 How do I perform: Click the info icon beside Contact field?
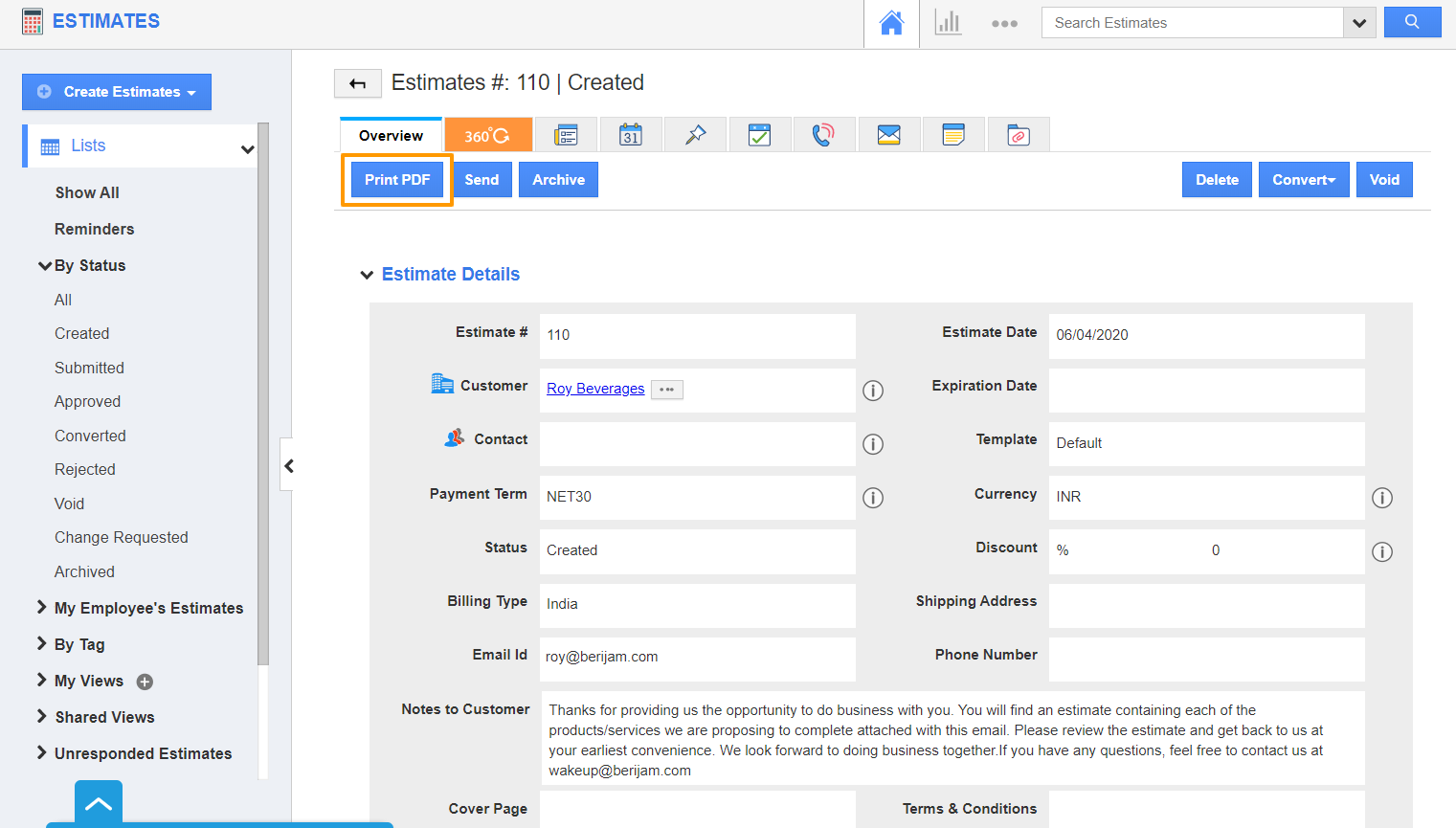coord(873,444)
